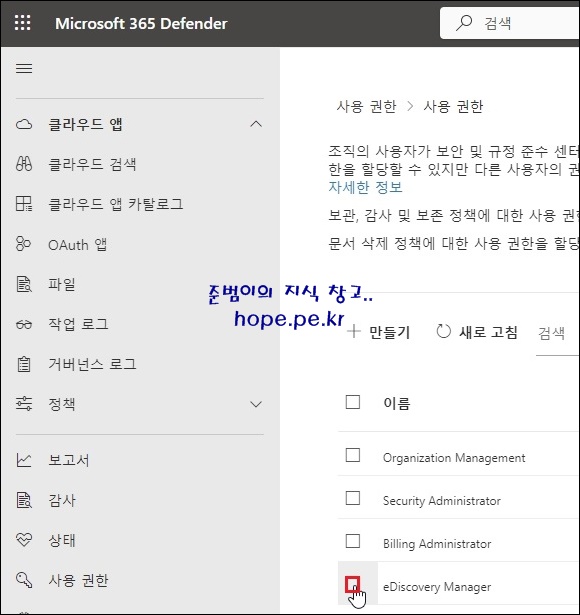This screenshot has height=615, width=580.
Task: Check the Billing Administrator row checkbox
Action: point(353,541)
